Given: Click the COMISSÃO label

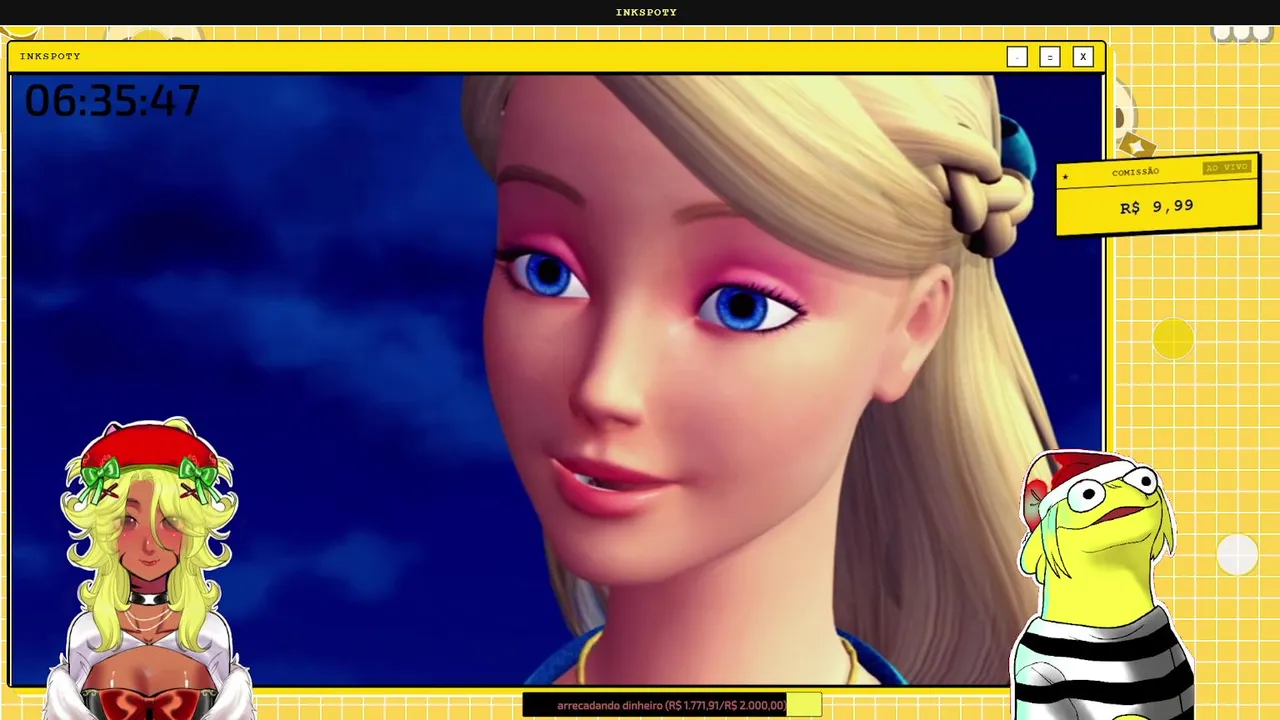Looking at the screenshot, I should tap(1136, 172).
